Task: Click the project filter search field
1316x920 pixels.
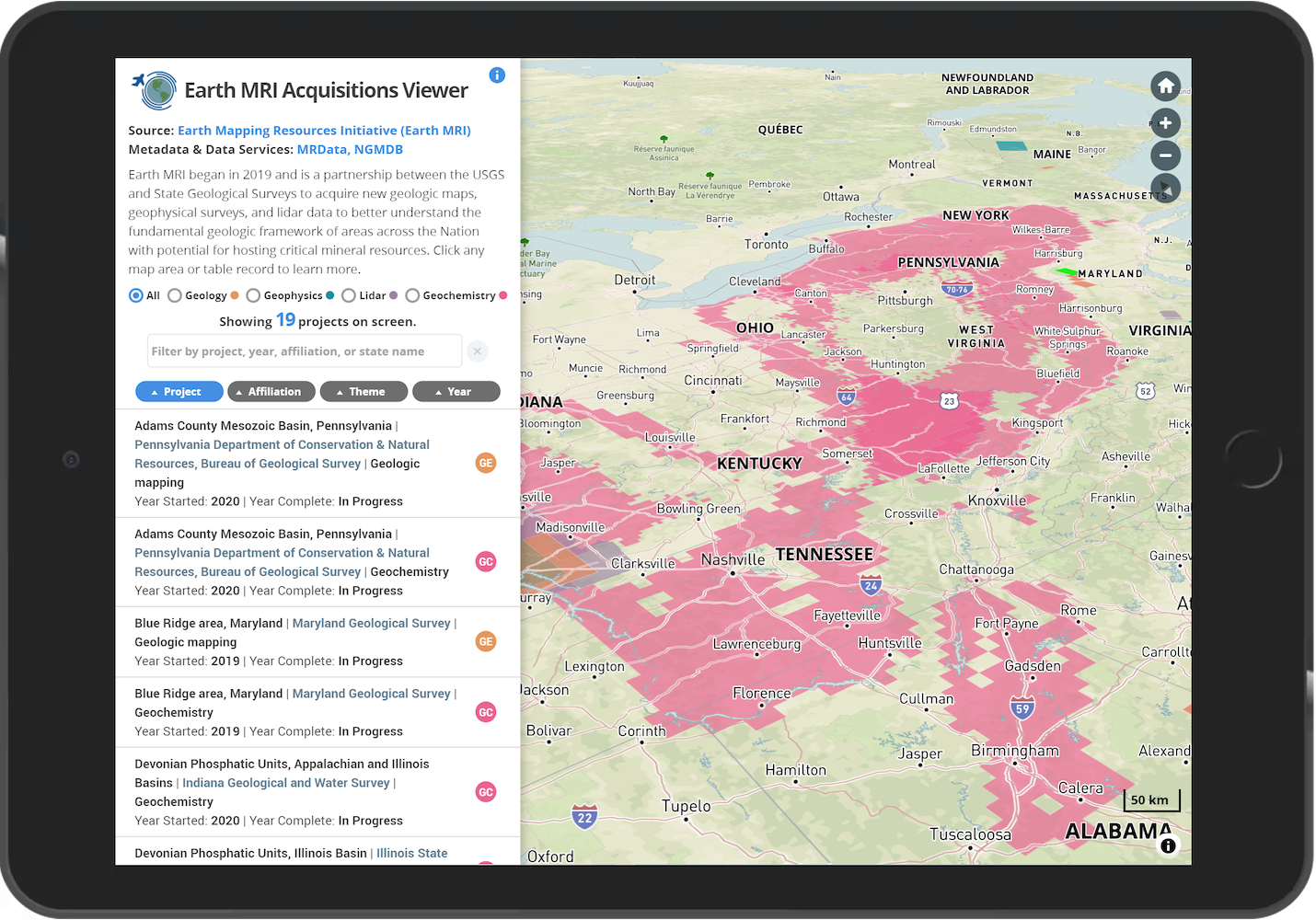Action: coord(304,351)
